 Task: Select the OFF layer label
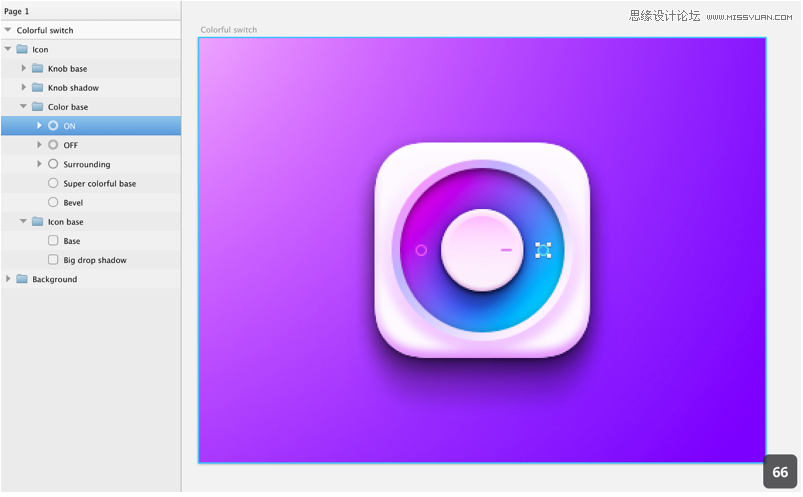pos(71,145)
